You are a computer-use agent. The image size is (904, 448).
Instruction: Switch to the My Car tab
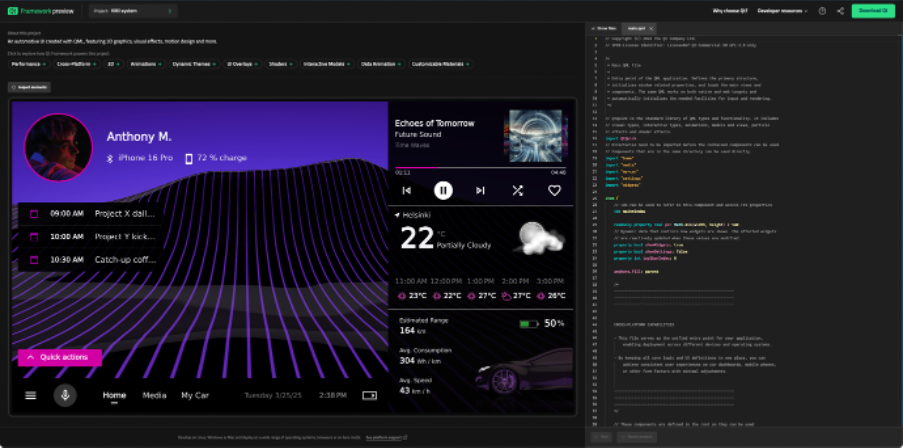(x=195, y=395)
